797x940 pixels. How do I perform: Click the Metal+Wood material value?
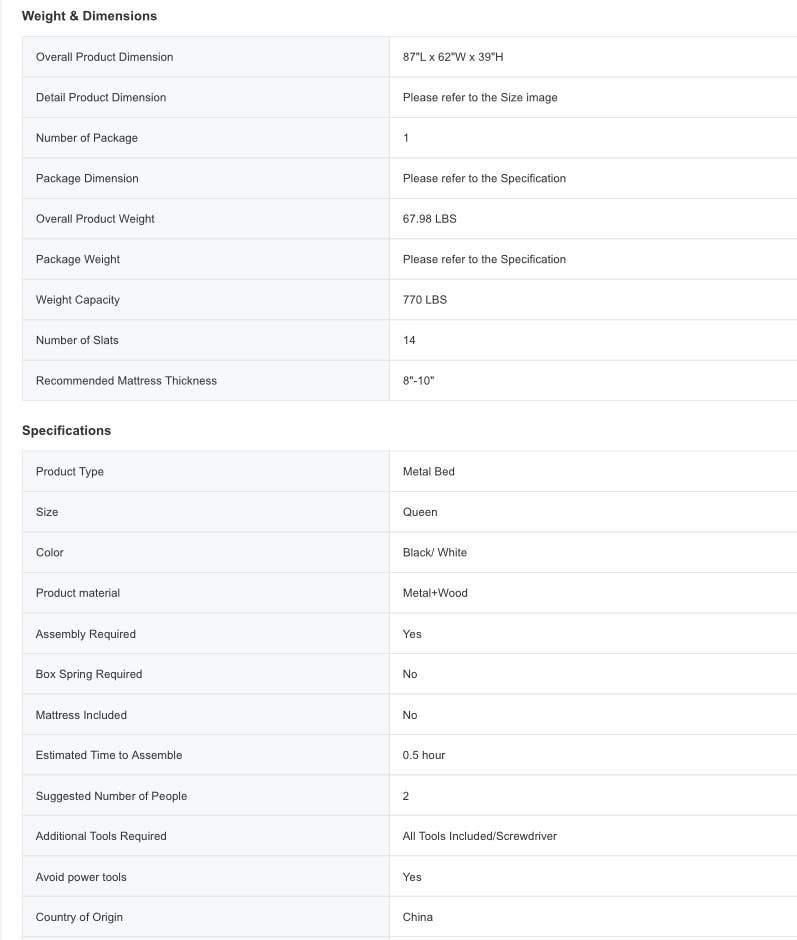[x=435, y=593]
